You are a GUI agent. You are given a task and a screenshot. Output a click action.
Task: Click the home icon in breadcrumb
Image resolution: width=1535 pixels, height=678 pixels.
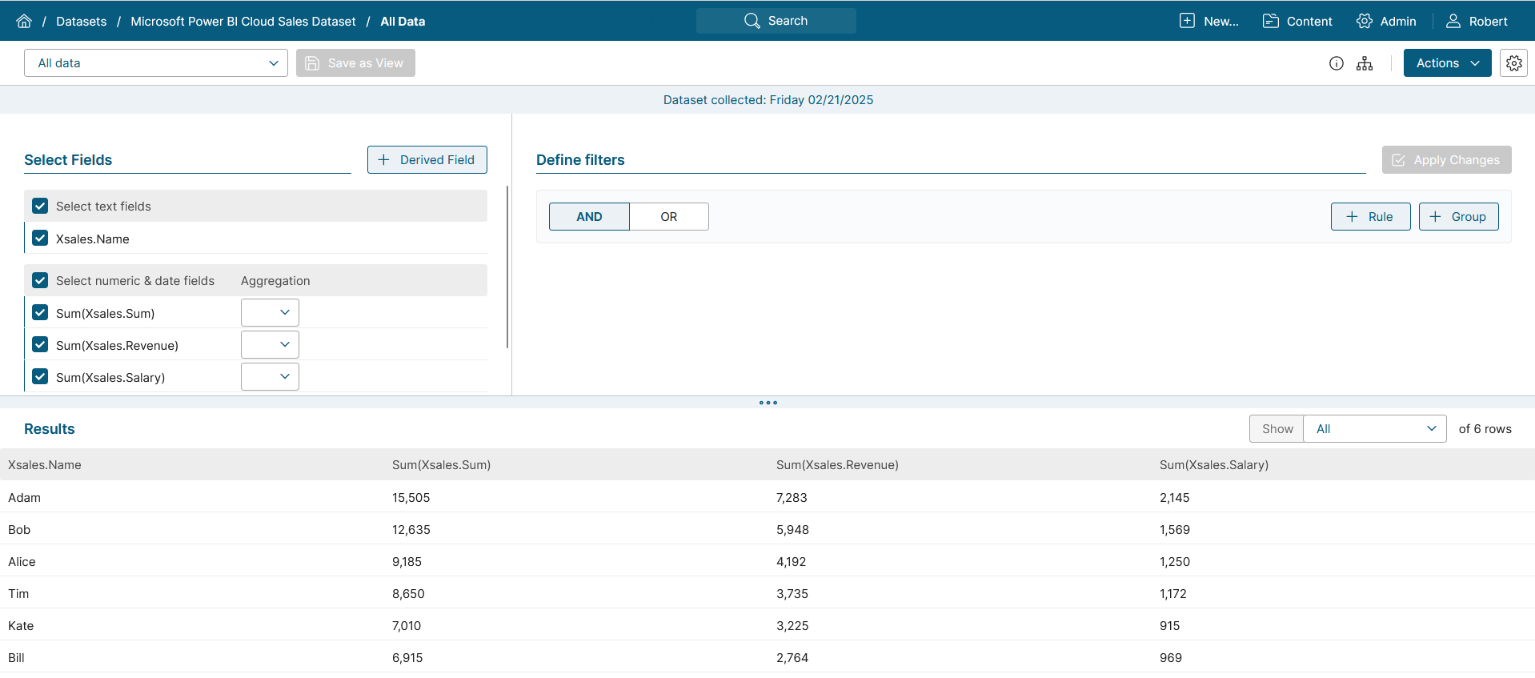tap(24, 21)
